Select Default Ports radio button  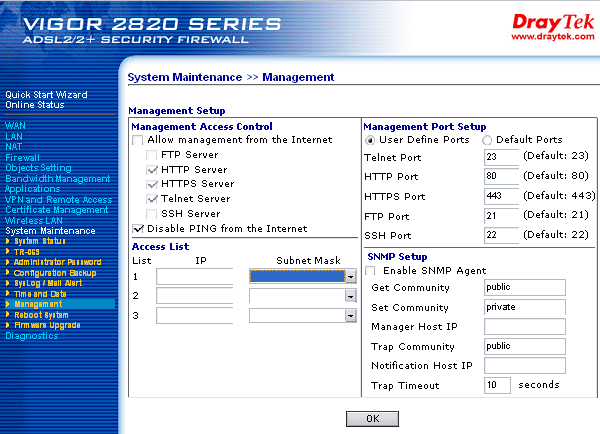(487, 140)
